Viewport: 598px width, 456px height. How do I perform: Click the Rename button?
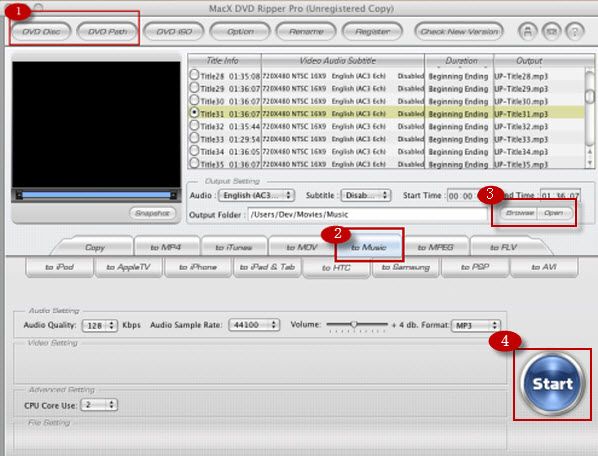click(x=306, y=31)
